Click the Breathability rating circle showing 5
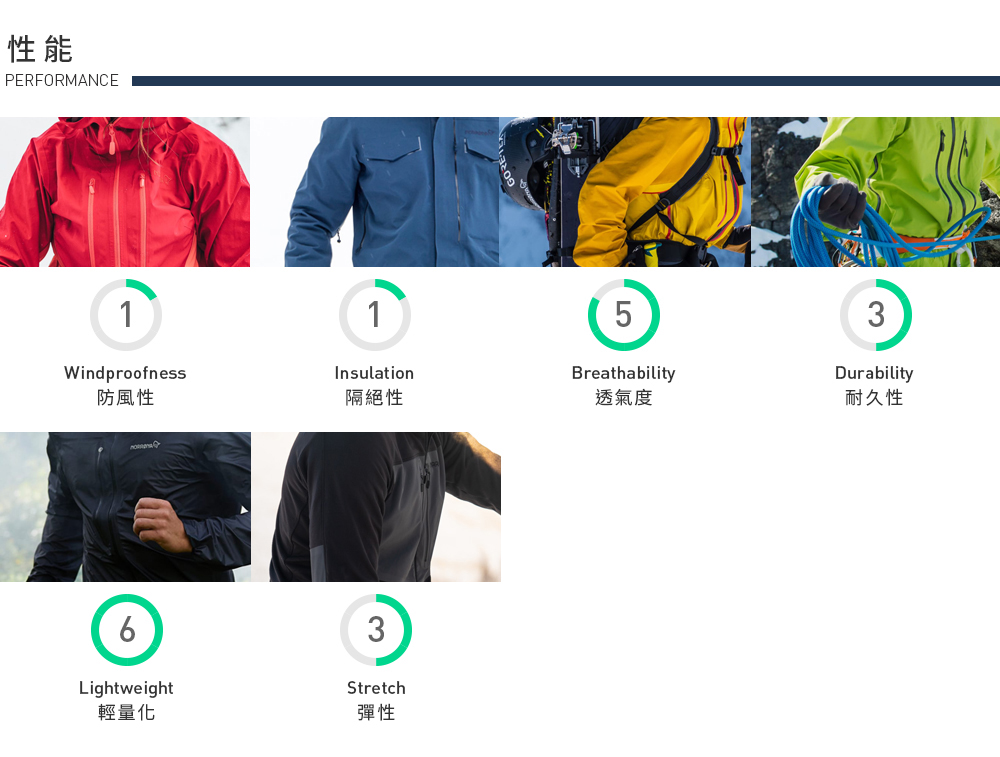 click(x=624, y=314)
